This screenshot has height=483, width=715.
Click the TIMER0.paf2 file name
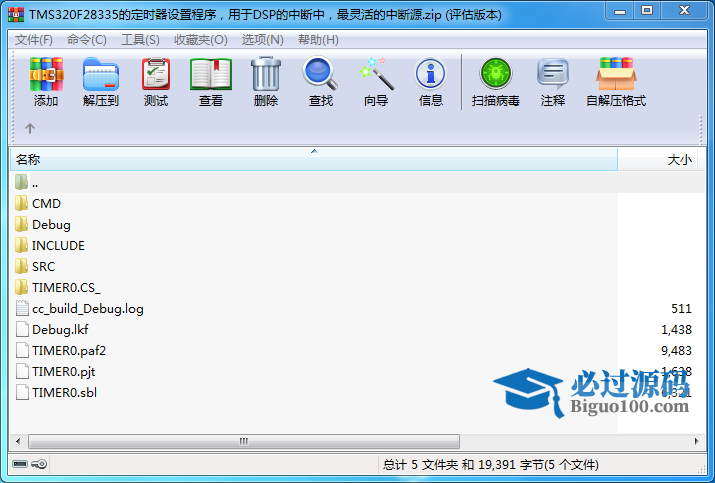[x=69, y=351]
